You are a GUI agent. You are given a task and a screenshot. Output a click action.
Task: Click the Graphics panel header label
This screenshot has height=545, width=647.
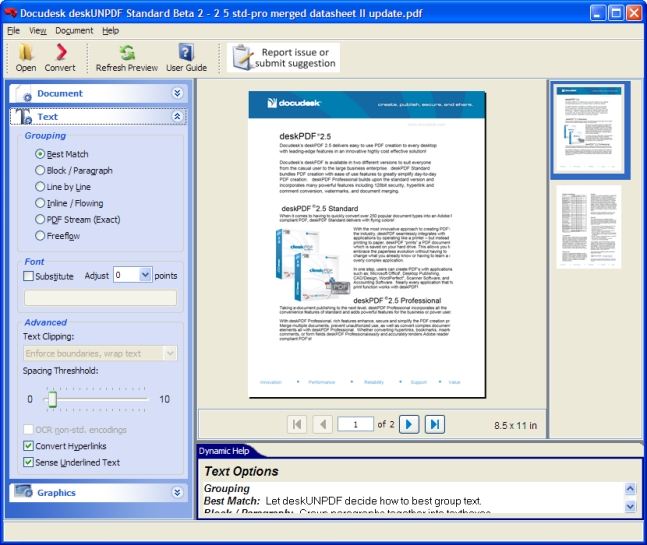[57, 493]
